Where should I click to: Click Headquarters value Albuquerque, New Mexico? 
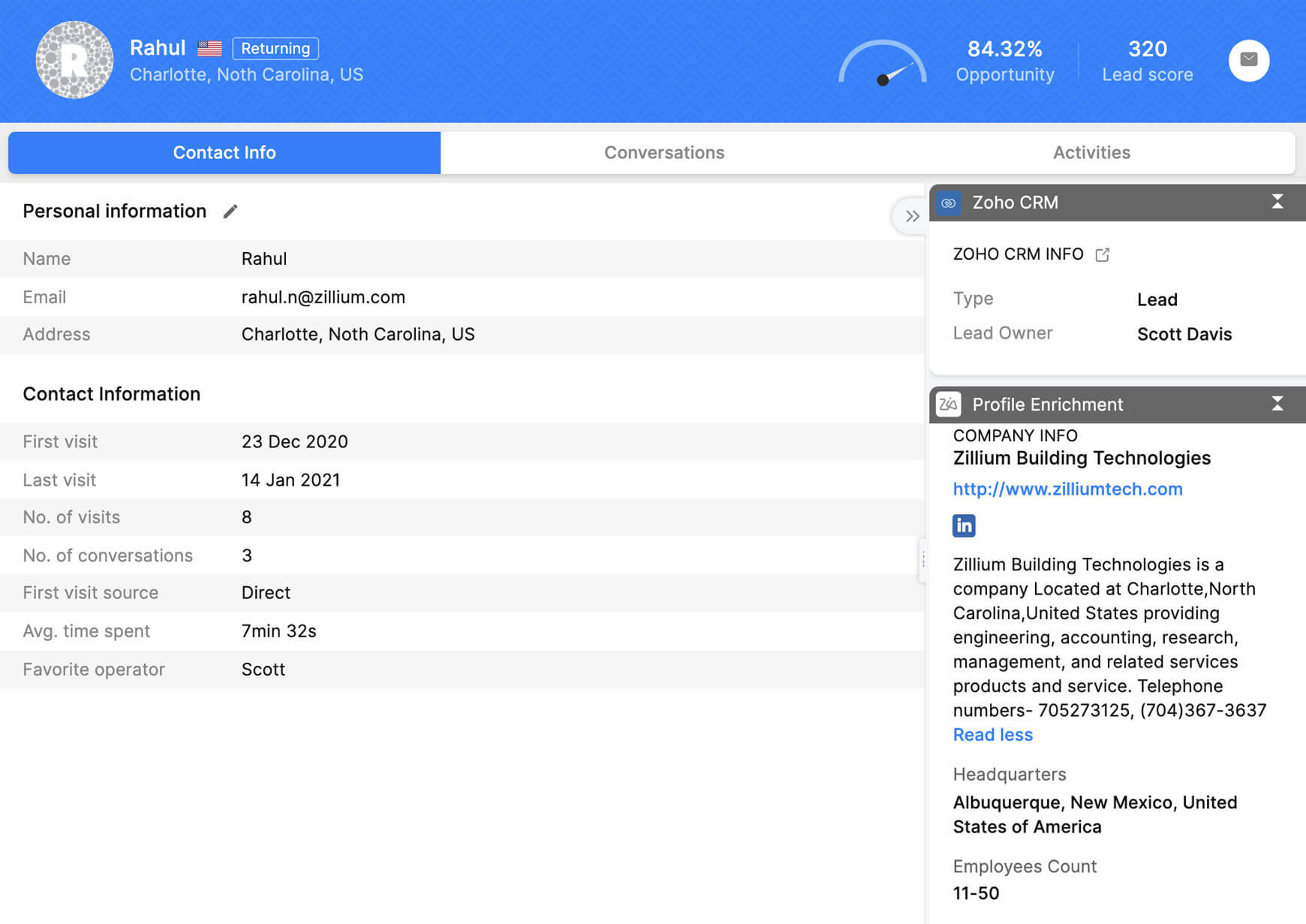click(x=1095, y=814)
